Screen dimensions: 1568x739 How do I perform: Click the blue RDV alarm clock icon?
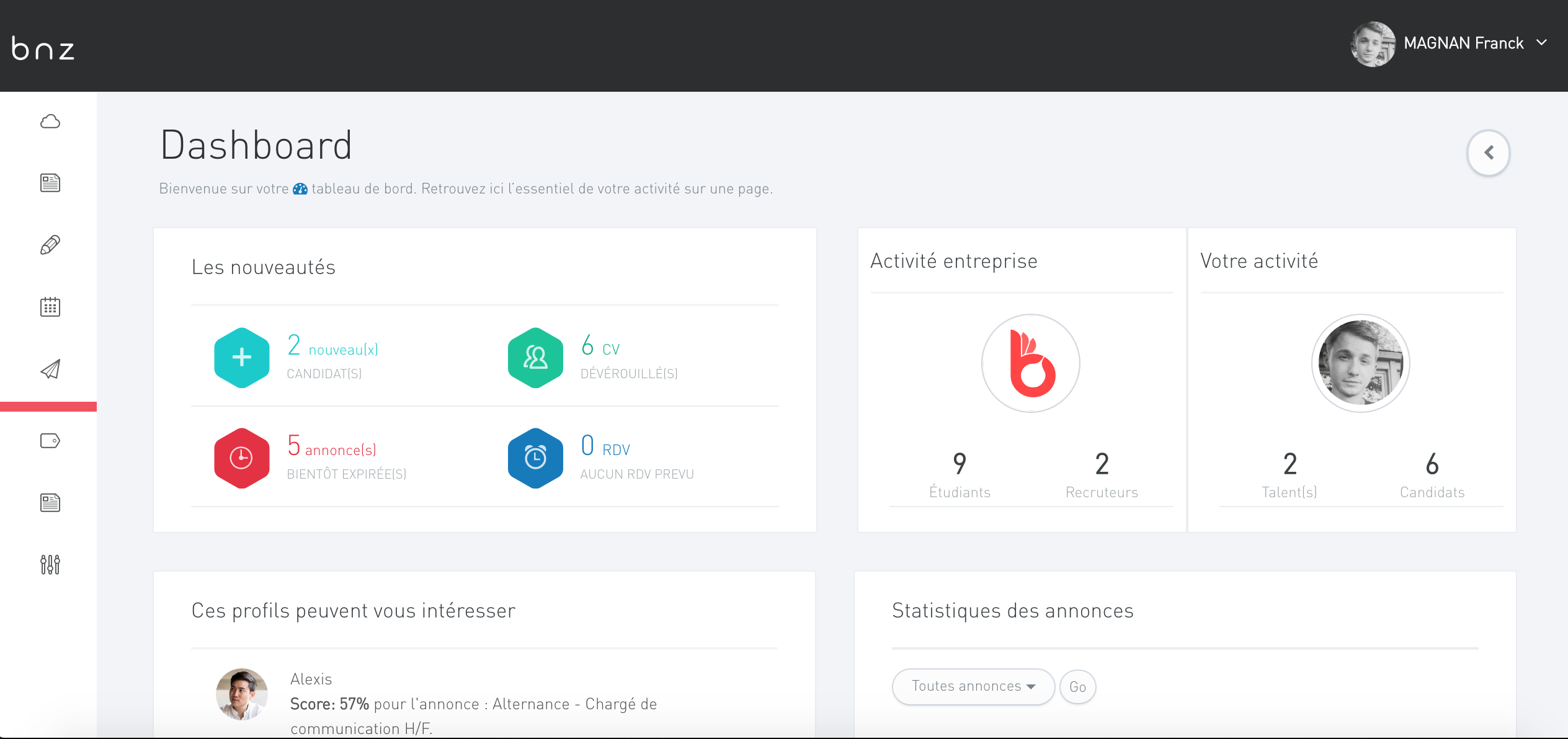pos(535,458)
